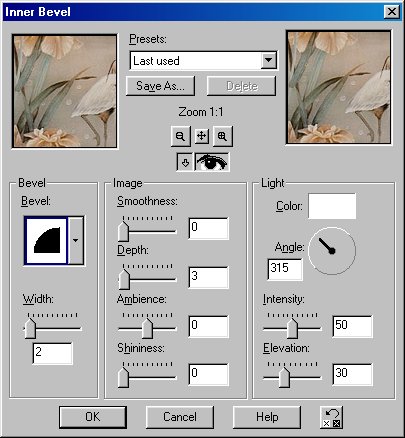
Task: Click the Angle value field
Action: [285, 269]
